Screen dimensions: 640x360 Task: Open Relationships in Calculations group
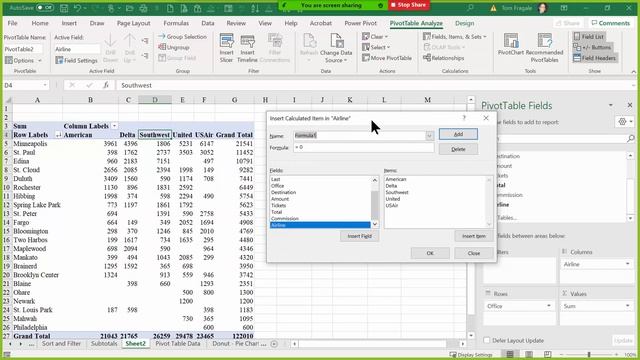point(444,58)
